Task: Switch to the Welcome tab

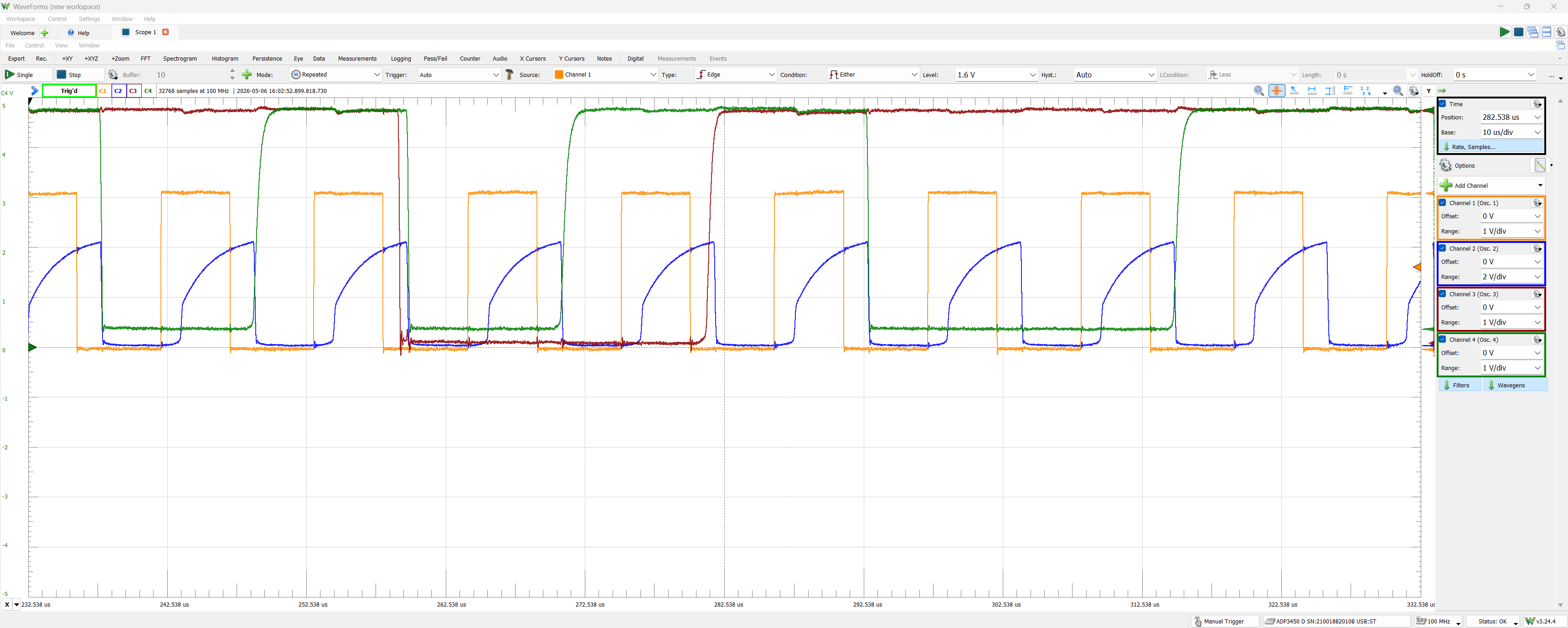Action: (22, 33)
